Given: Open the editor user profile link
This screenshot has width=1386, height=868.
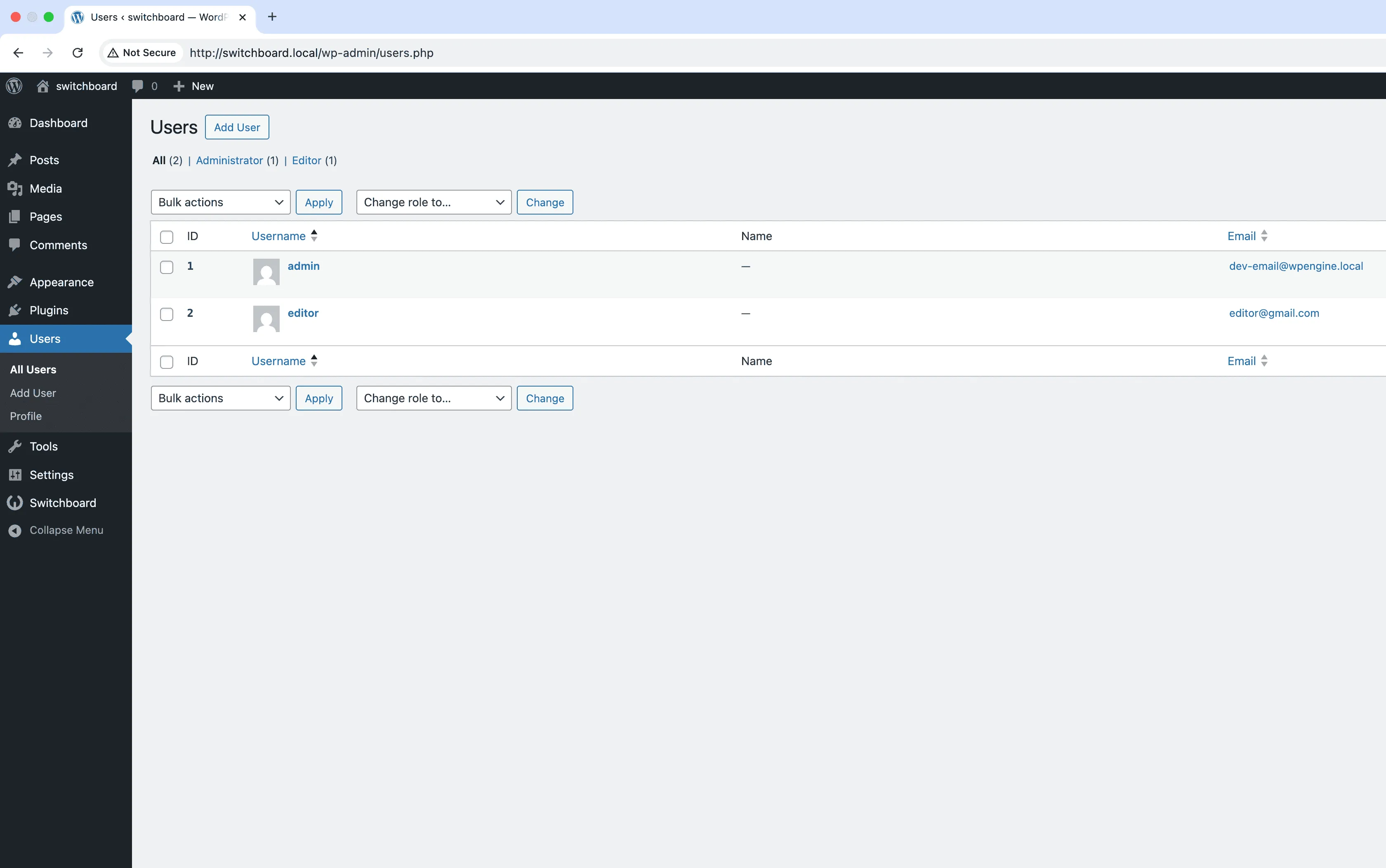Looking at the screenshot, I should (x=302, y=313).
